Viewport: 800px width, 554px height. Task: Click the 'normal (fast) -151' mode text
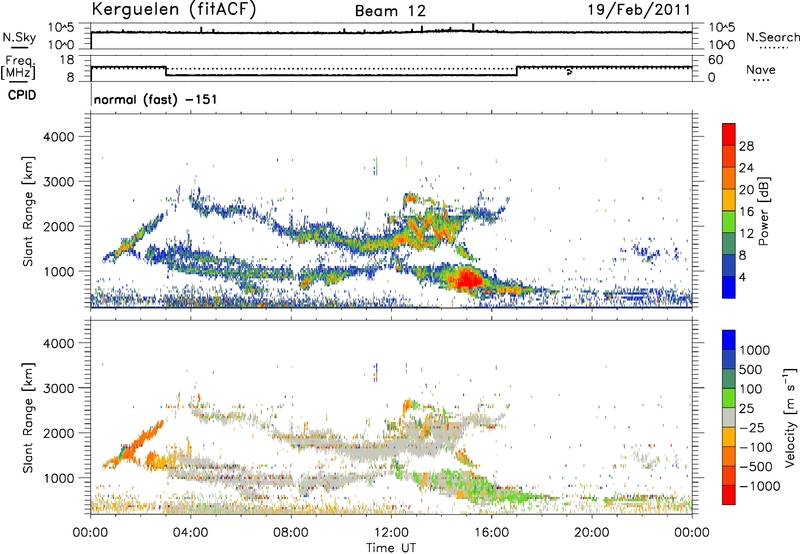[x=156, y=99]
